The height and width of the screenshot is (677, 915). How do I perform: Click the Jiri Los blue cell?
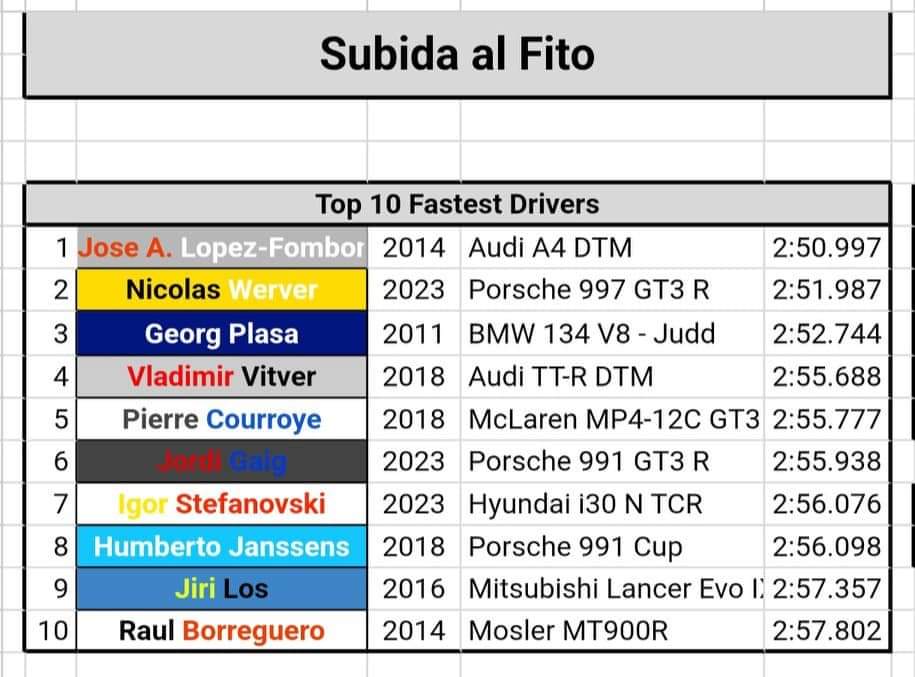tap(222, 589)
